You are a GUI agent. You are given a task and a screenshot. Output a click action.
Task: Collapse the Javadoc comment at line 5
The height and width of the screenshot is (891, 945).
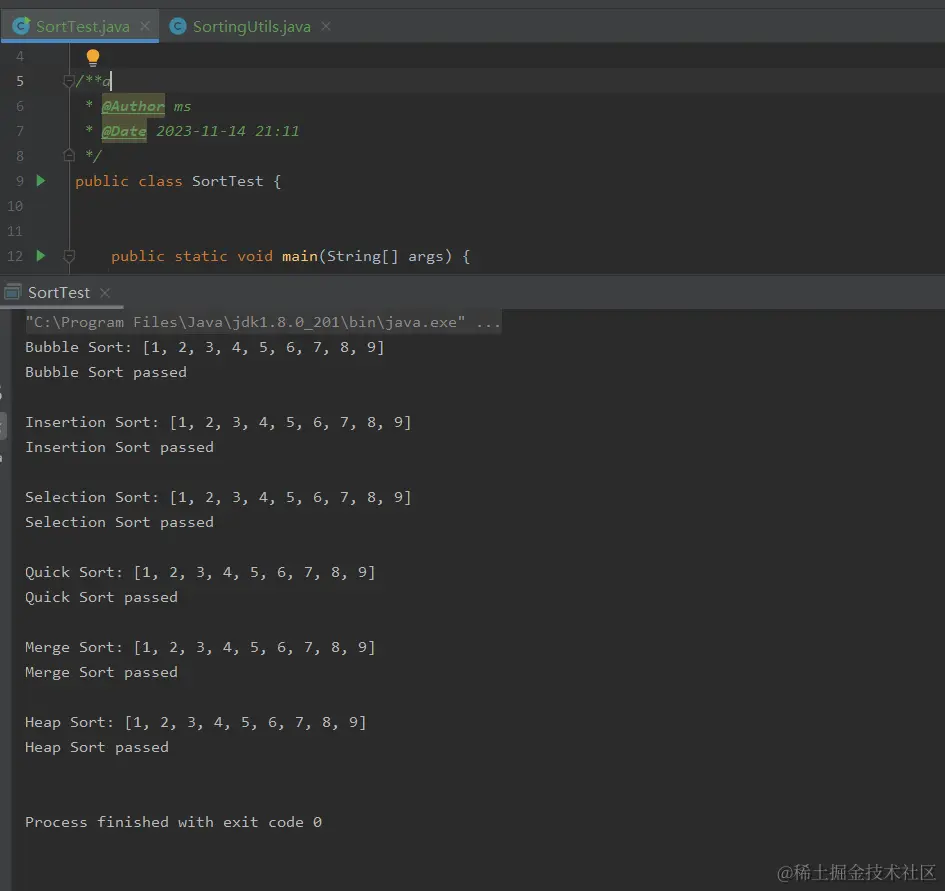69,81
